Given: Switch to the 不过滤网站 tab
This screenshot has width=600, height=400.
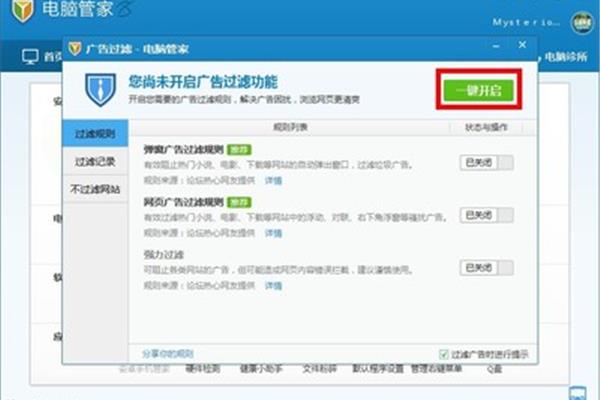Looking at the screenshot, I should pos(95,189).
